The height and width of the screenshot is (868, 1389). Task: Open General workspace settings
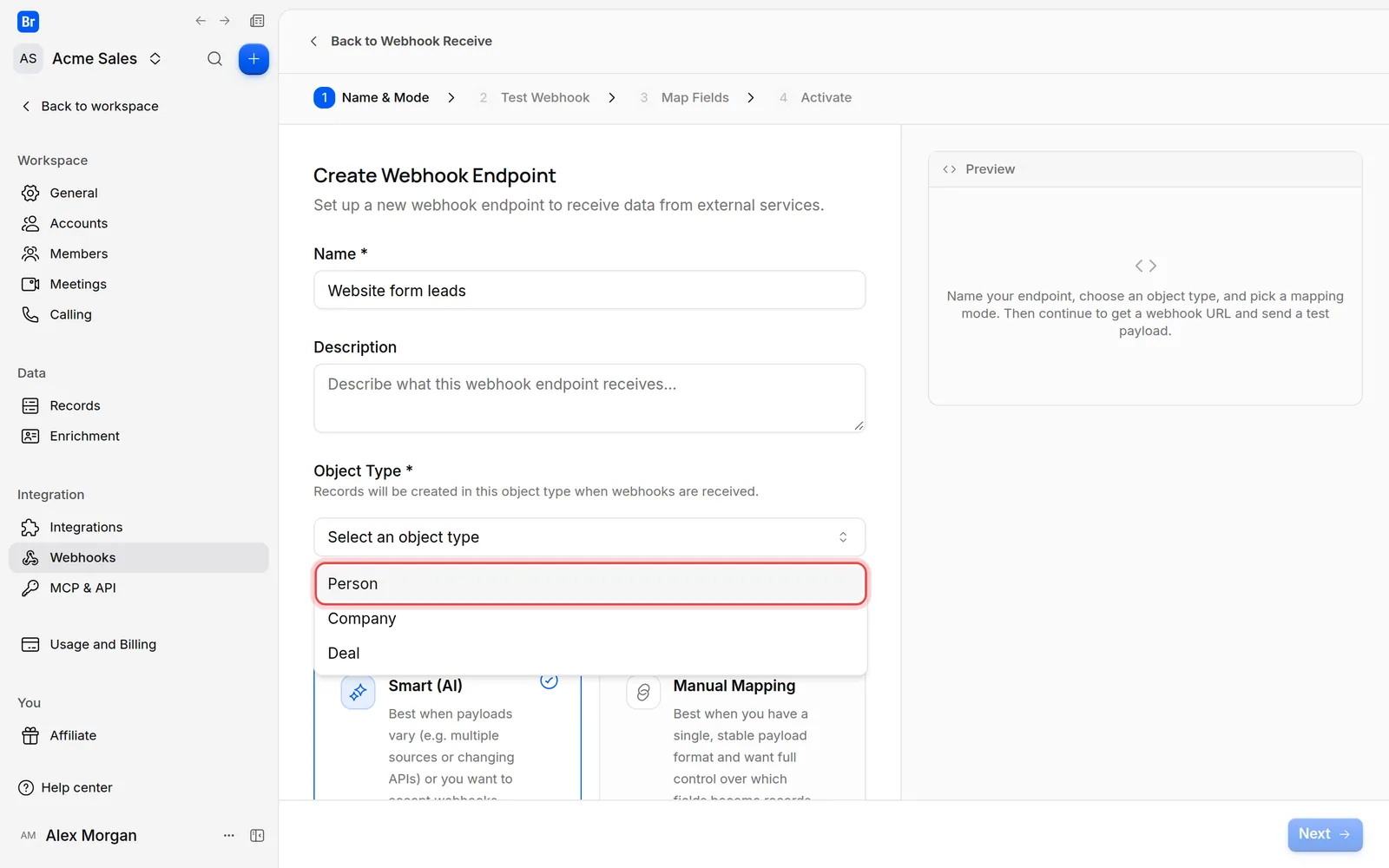click(x=139, y=193)
